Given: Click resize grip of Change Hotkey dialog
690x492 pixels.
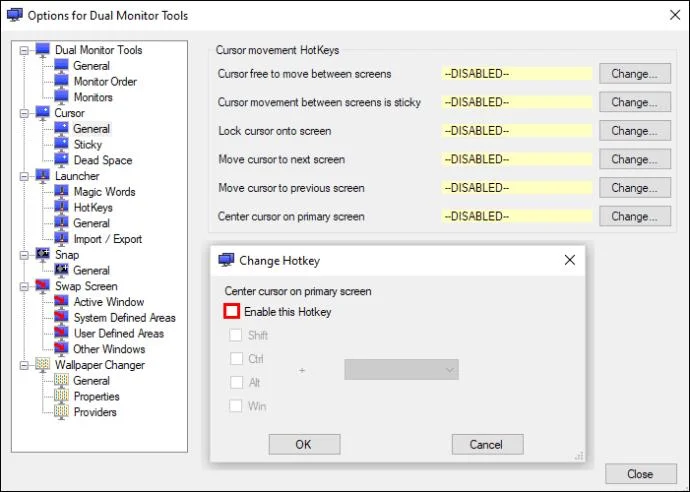Looking at the screenshot, I should click(579, 456).
